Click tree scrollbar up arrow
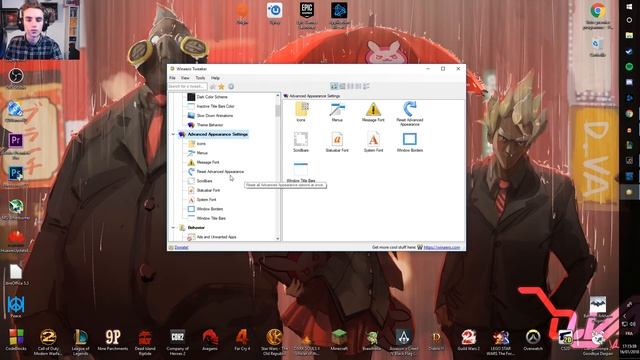Image resolution: width=640 pixels, height=360 pixels. 278,96
